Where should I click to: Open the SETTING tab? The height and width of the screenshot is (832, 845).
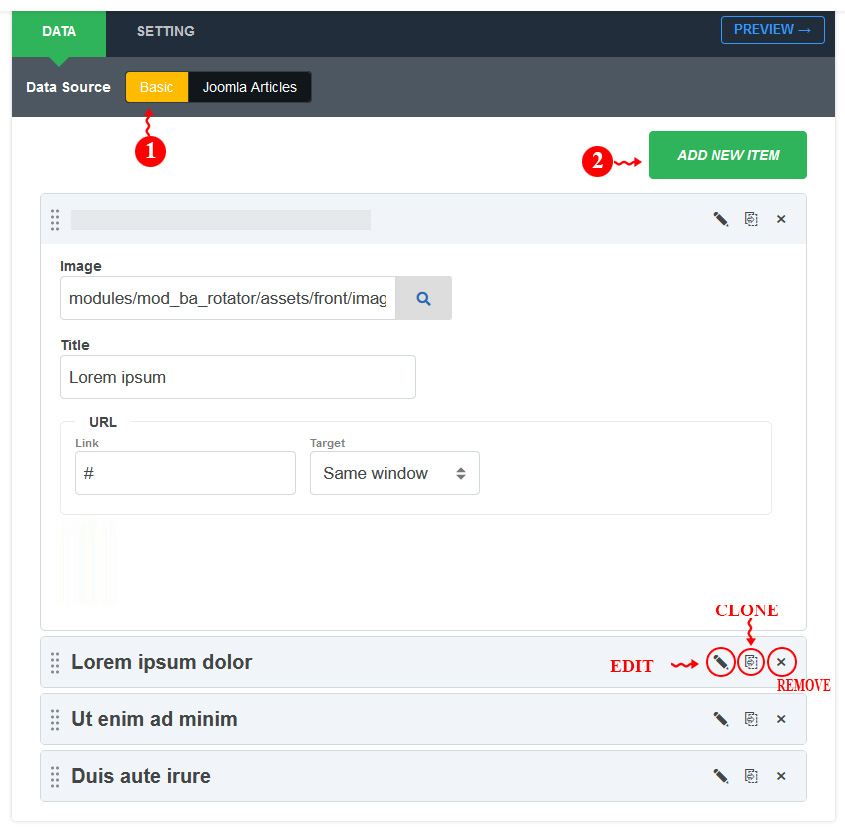pos(165,32)
